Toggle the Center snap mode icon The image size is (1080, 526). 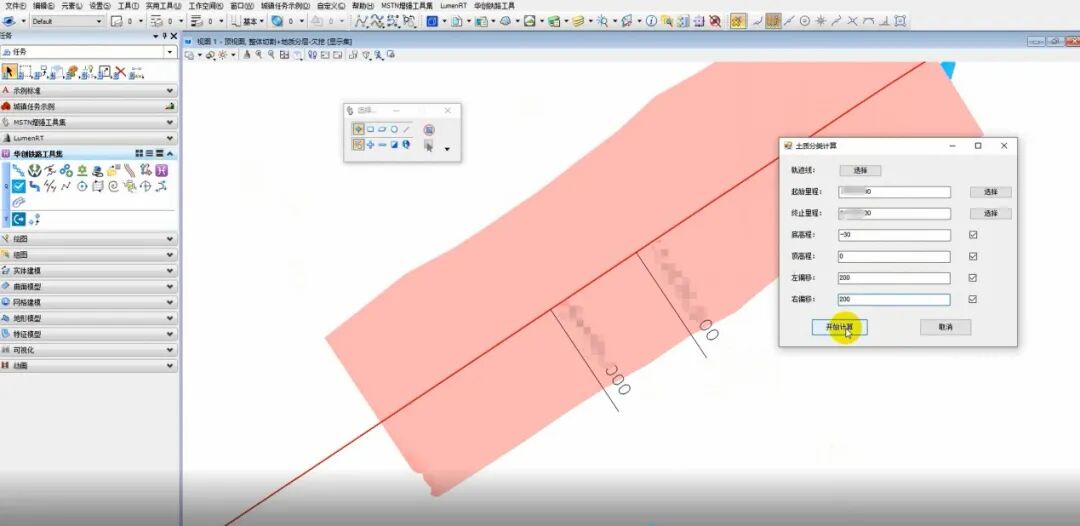[804, 21]
